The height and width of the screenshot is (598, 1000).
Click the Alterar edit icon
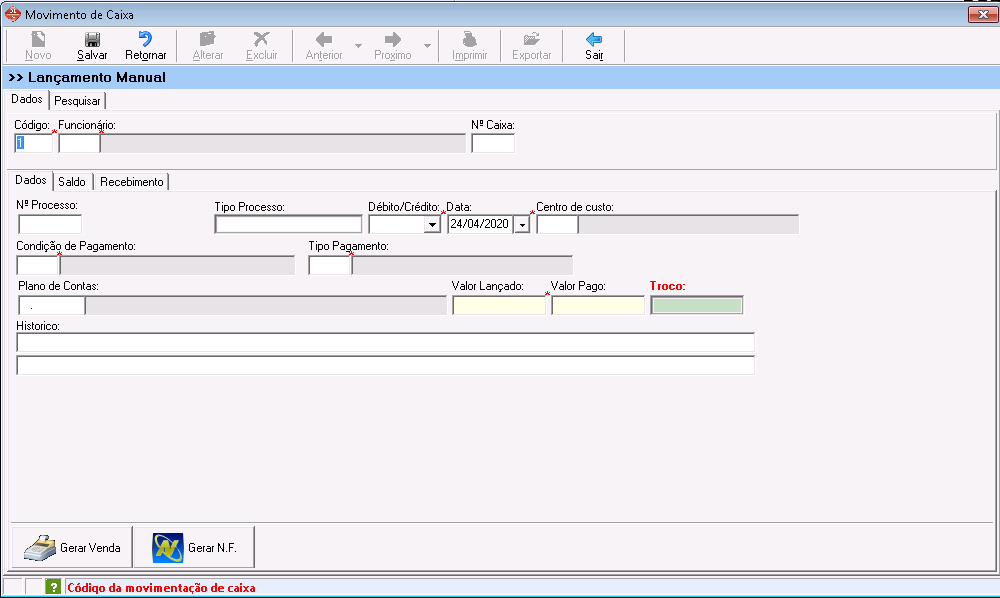(x=208, y=40)
